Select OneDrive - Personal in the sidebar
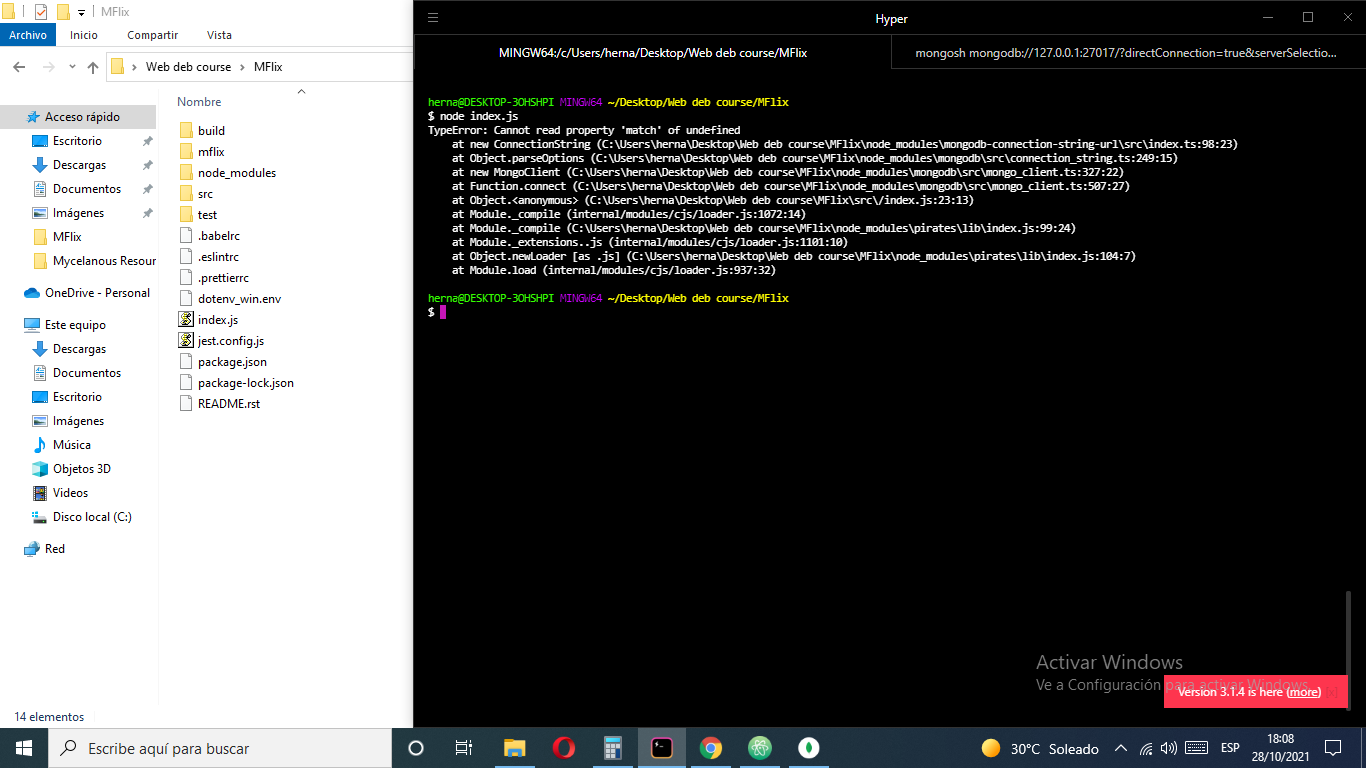This screenshot has height=768, width=1366. click(x=97, y=293)
